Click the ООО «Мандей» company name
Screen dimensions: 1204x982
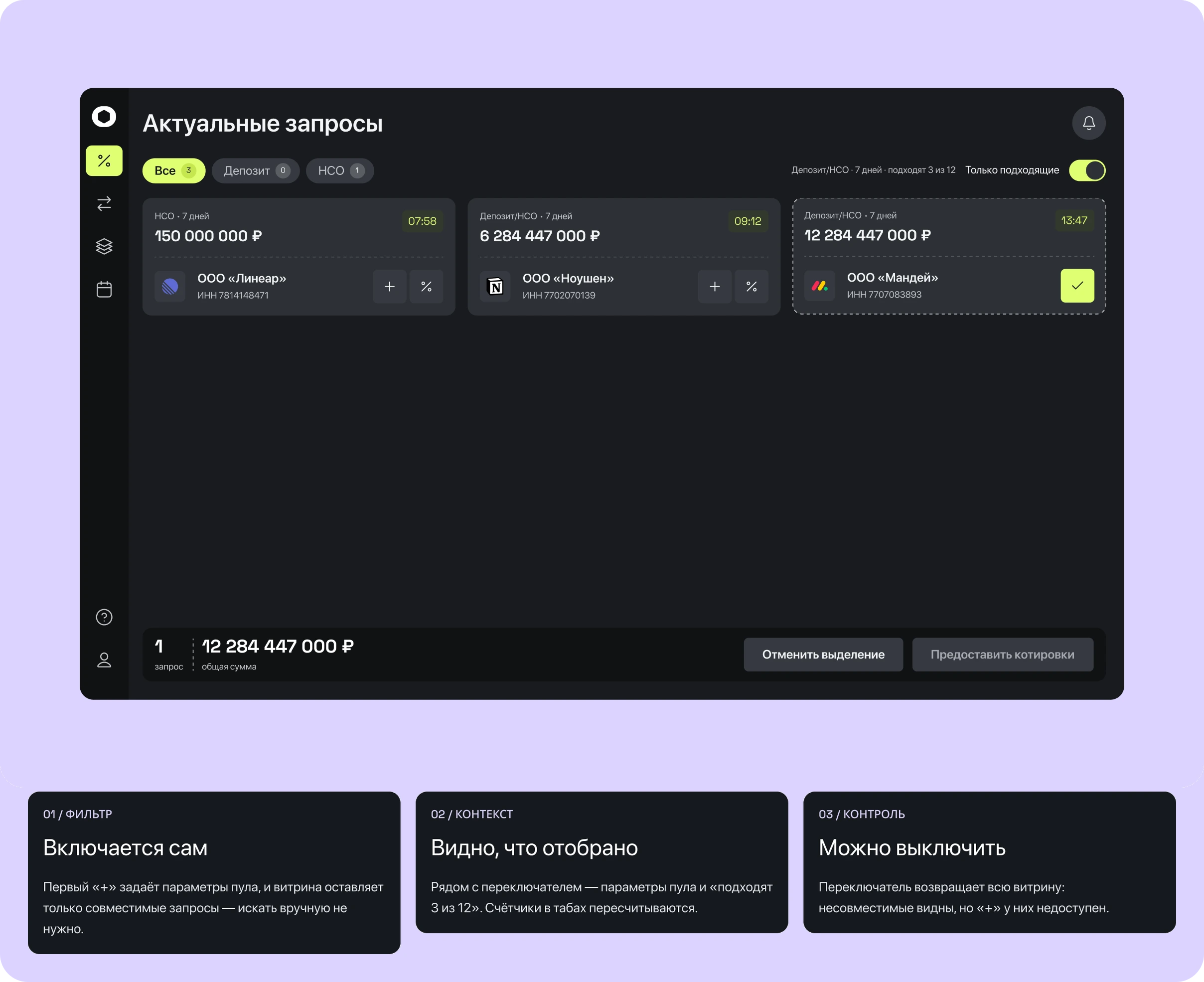[x=893, y=277]
